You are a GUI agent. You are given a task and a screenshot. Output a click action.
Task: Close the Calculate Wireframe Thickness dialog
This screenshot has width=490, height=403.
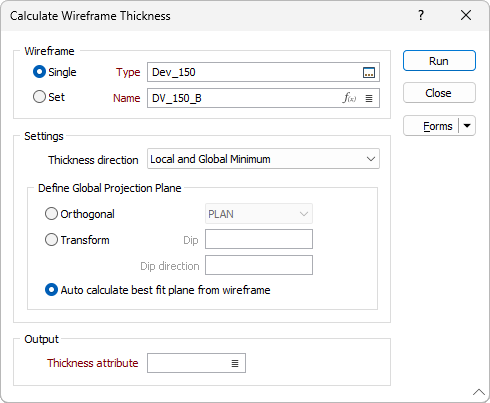click(466, 15)
